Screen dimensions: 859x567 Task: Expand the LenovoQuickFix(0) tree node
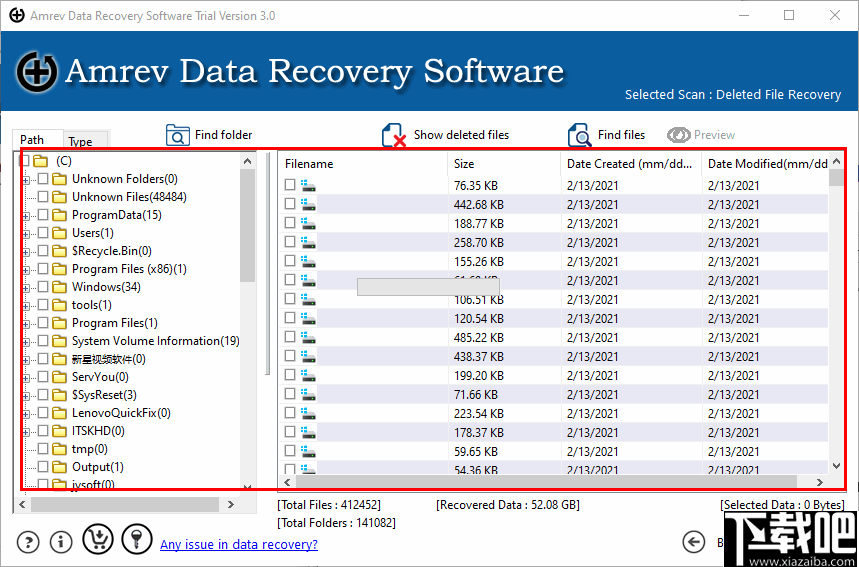[26, 415]
